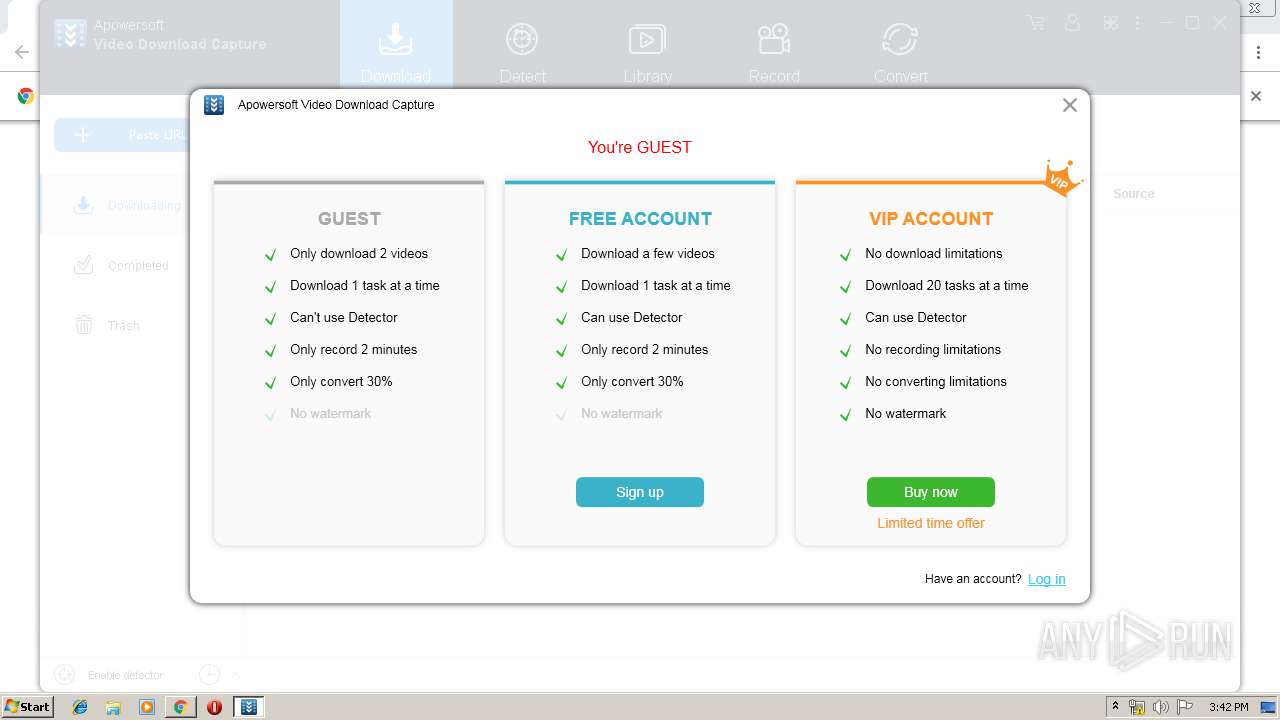Click the shopping cart icon in the title bar
The width and height of the screenshot is (1280, 720).
point(1035,22)
